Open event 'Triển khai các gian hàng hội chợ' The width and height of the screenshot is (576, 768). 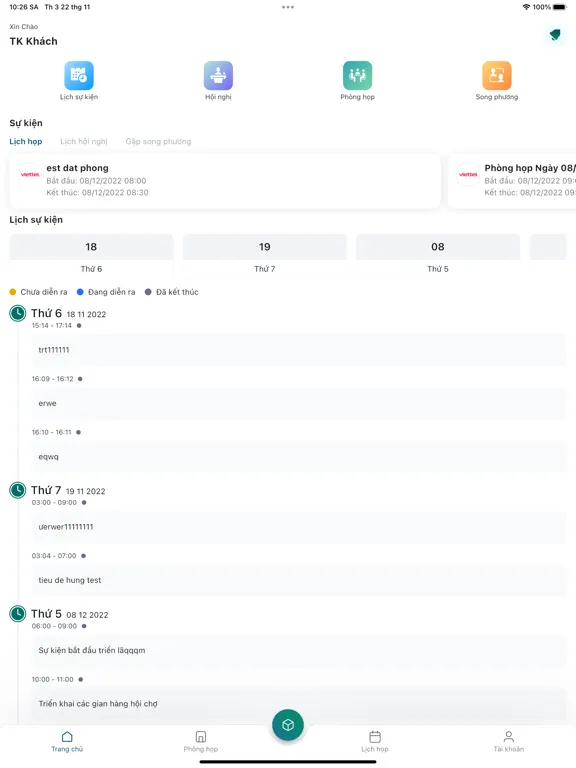299,703
